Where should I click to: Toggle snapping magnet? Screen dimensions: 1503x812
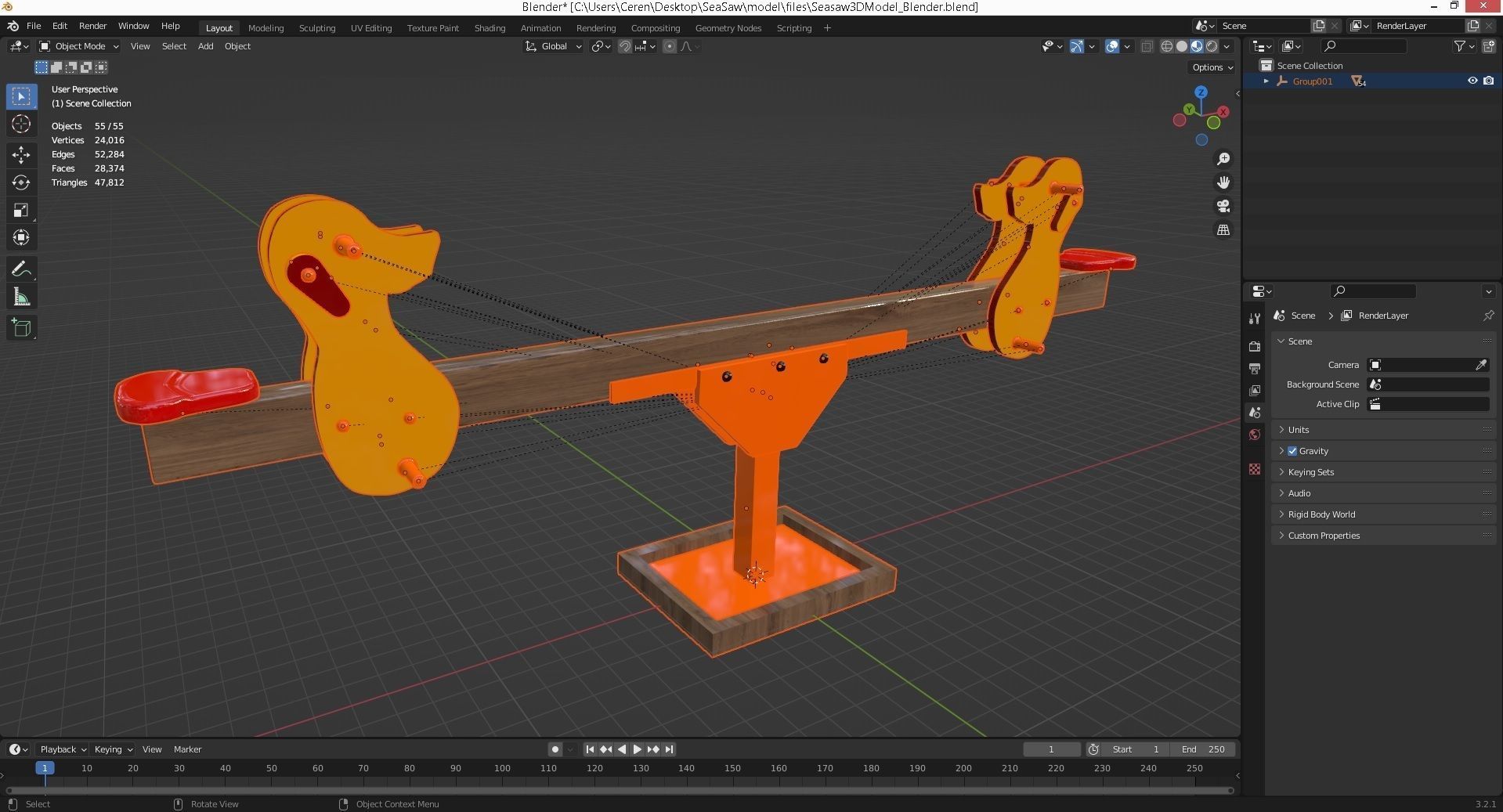point(624,46)
